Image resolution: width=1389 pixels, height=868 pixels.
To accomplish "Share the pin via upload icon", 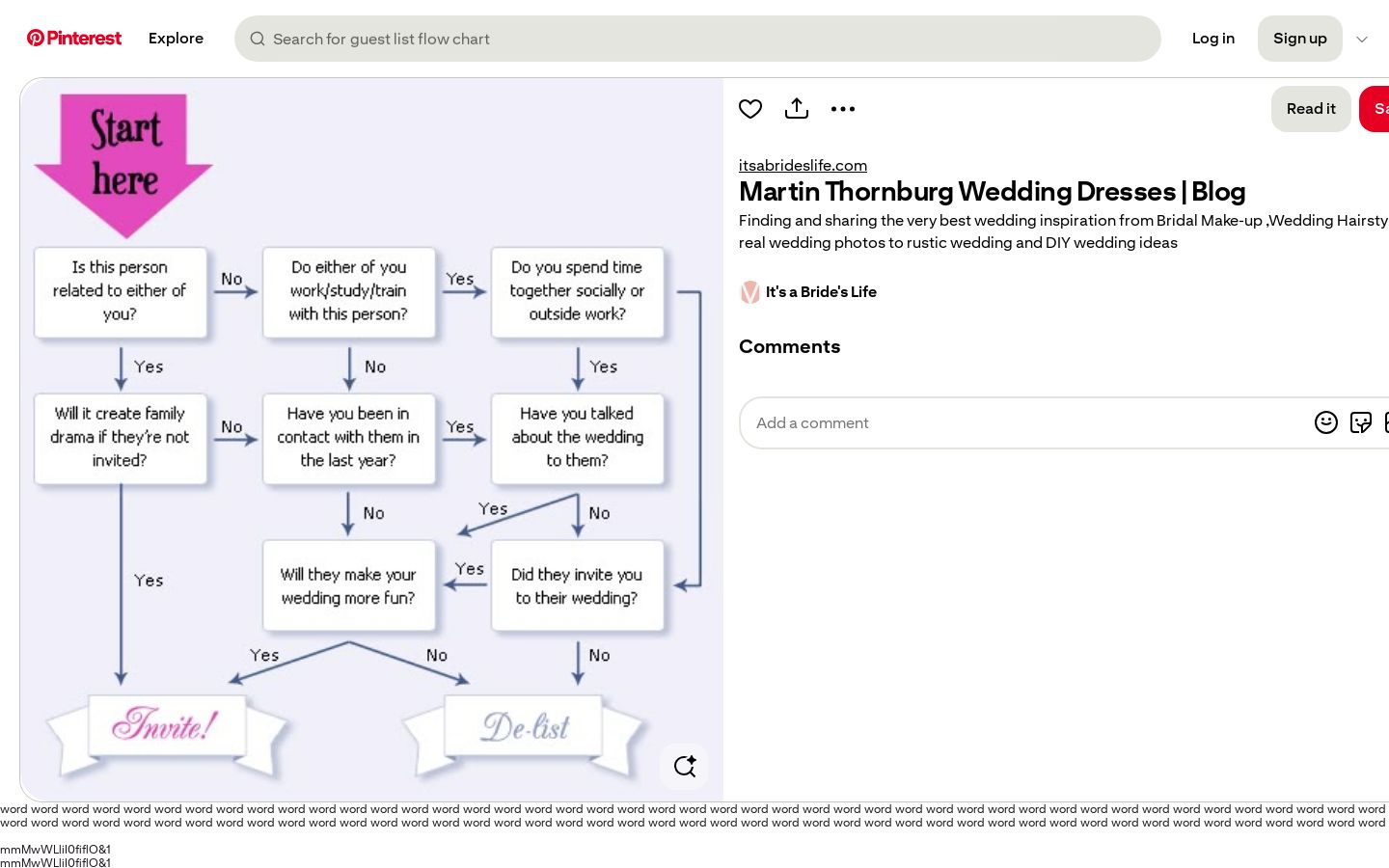I will [797, 109].
